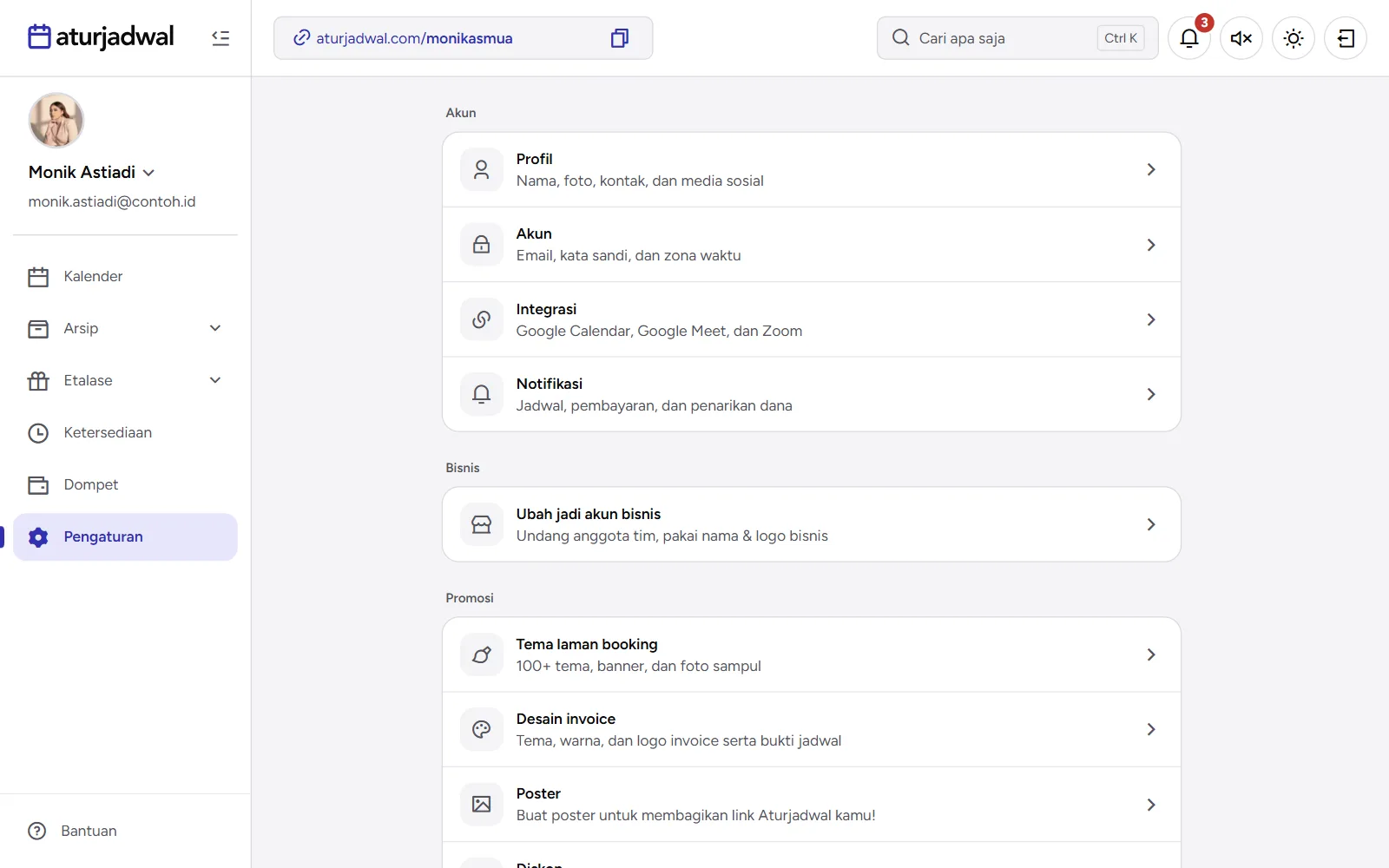Click the profile avatar photo

click(x=56, y=121)
